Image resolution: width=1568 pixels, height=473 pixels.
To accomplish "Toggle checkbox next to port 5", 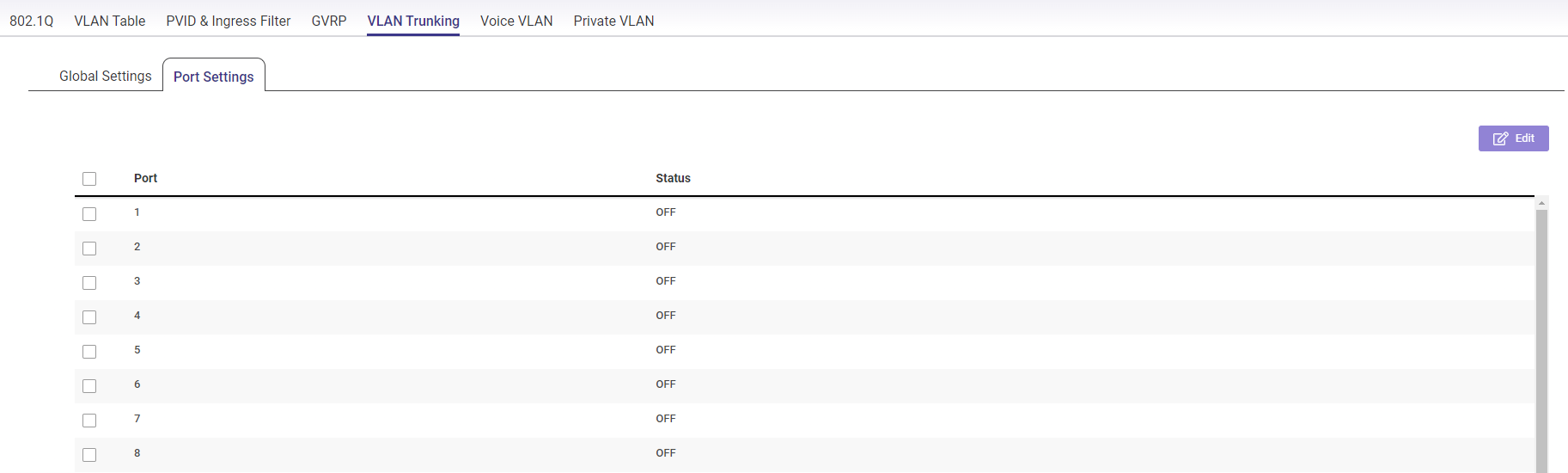I will (x=89, y=352).
